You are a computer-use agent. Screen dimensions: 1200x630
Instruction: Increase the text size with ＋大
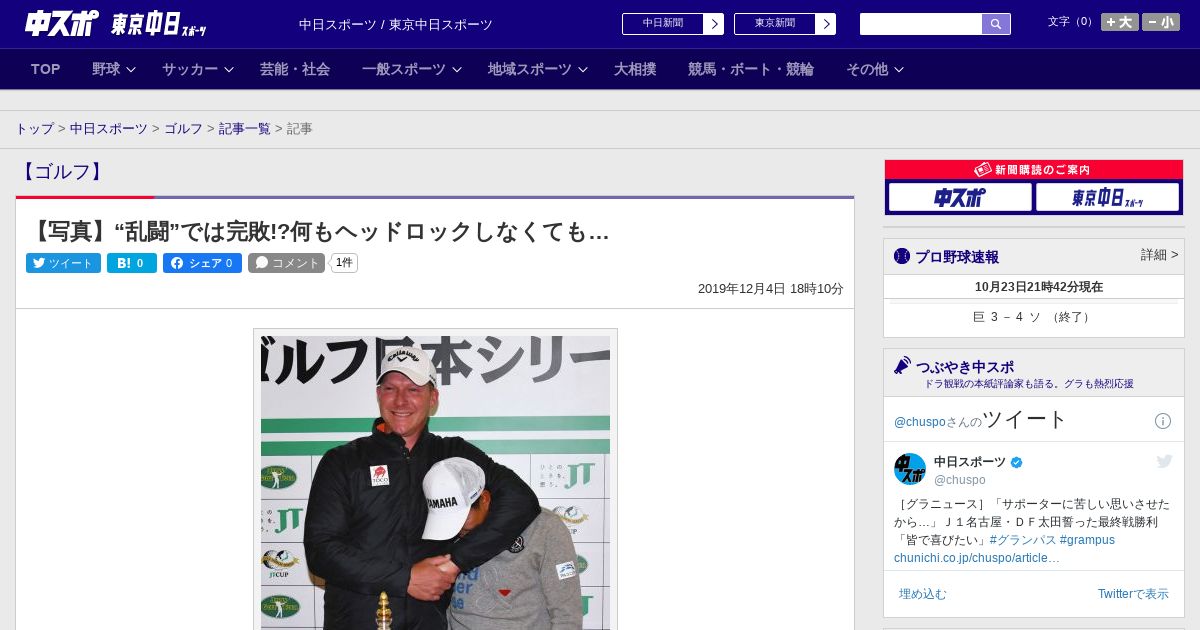point(1120,22)
